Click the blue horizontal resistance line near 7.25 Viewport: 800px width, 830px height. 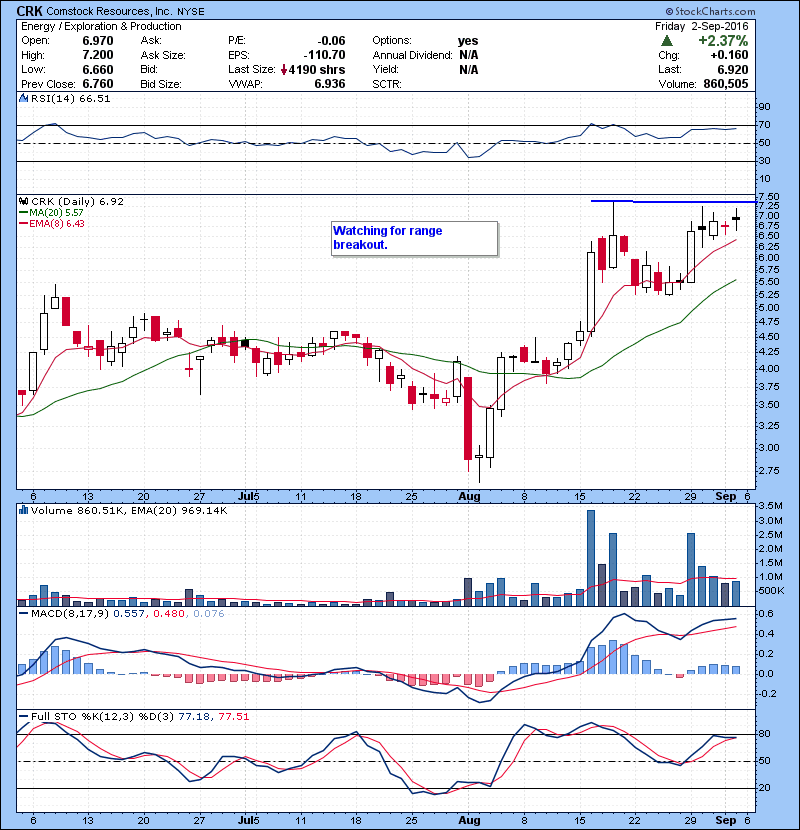click(673, 202)
